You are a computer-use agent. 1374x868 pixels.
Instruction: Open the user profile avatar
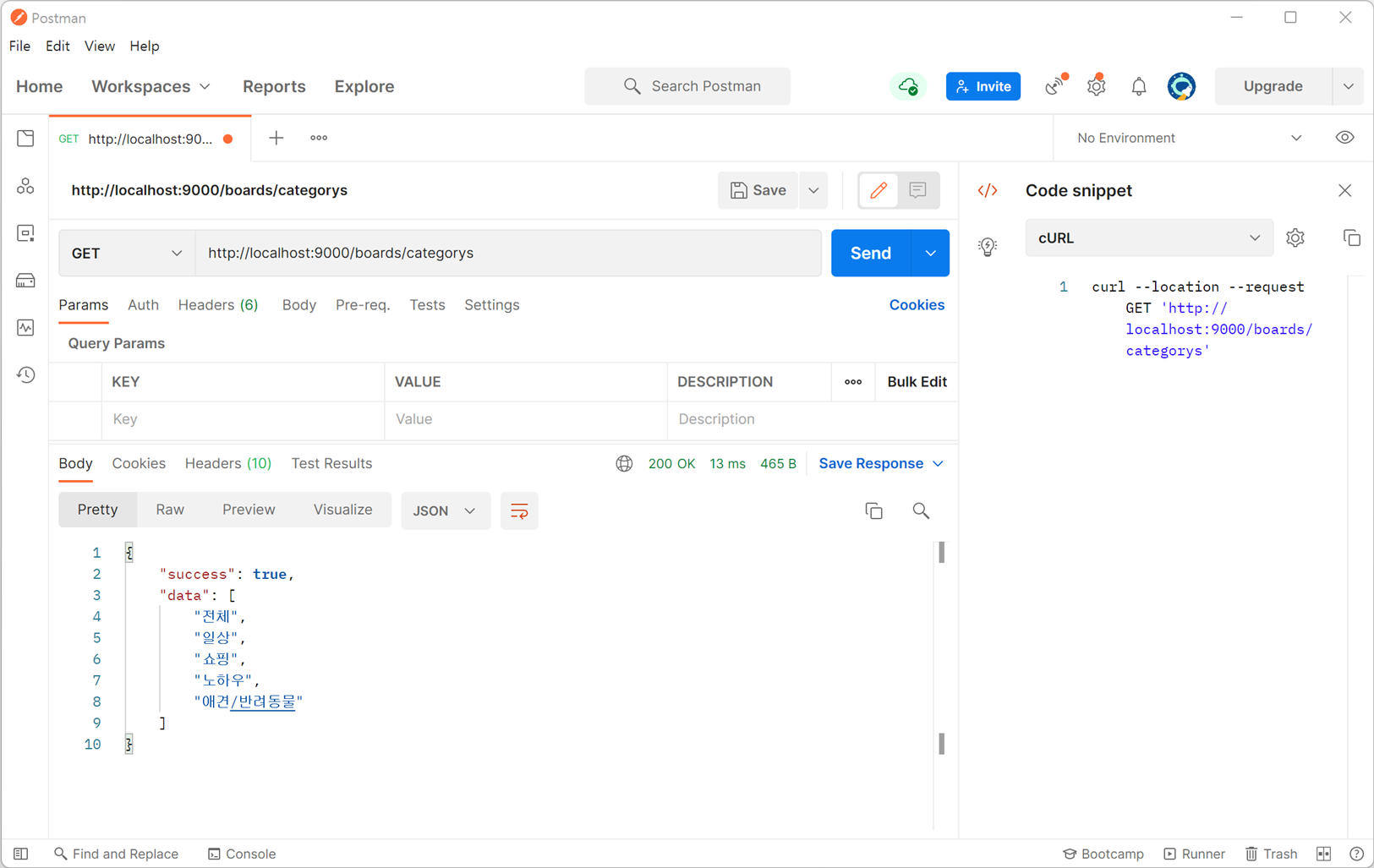1181,86
